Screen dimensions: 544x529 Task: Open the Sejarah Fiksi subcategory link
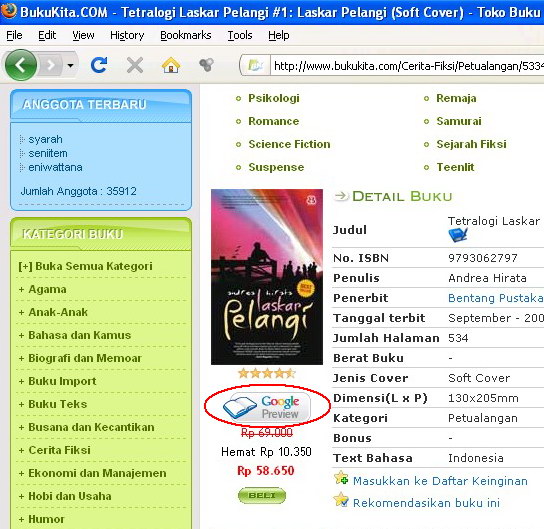[471, 144]
